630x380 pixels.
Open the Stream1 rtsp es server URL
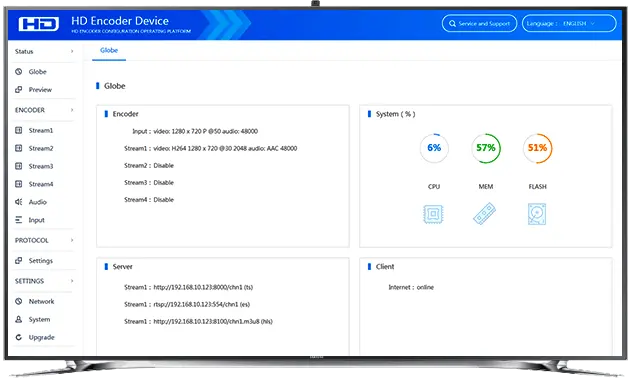point(202,304)
